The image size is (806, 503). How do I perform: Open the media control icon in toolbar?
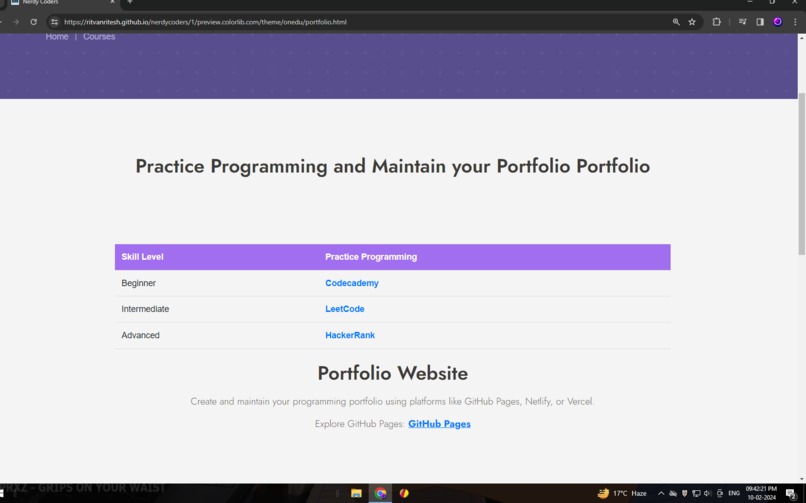point(742,22)
